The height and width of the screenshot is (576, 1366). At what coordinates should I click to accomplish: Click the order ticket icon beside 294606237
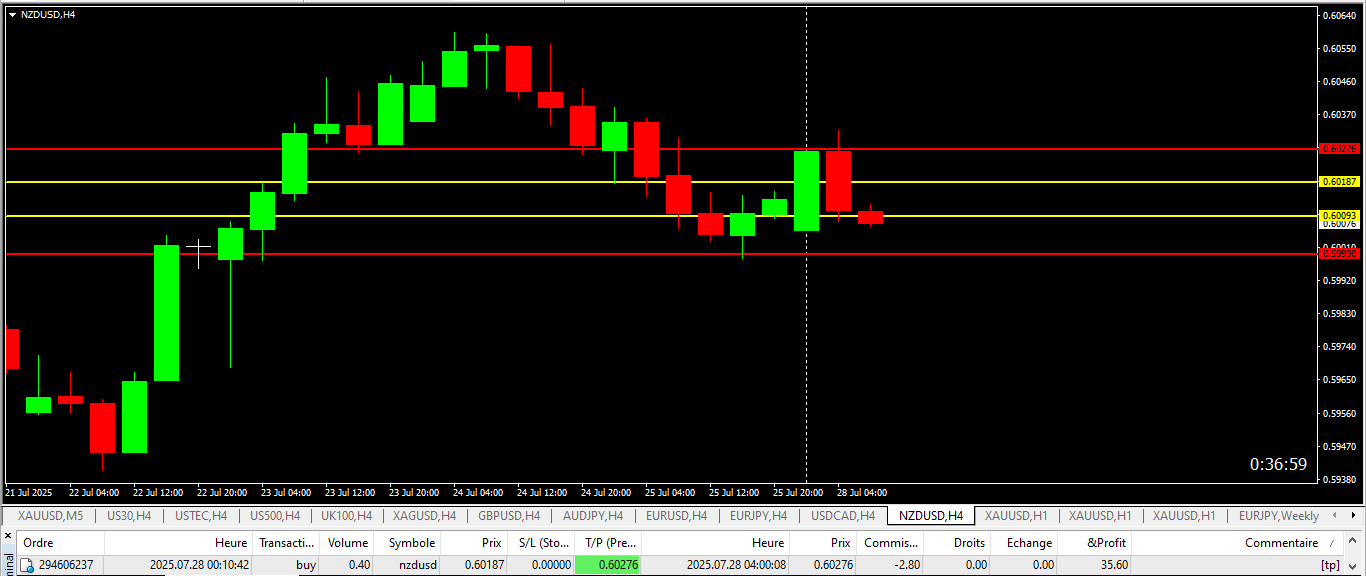coord(28,565)
